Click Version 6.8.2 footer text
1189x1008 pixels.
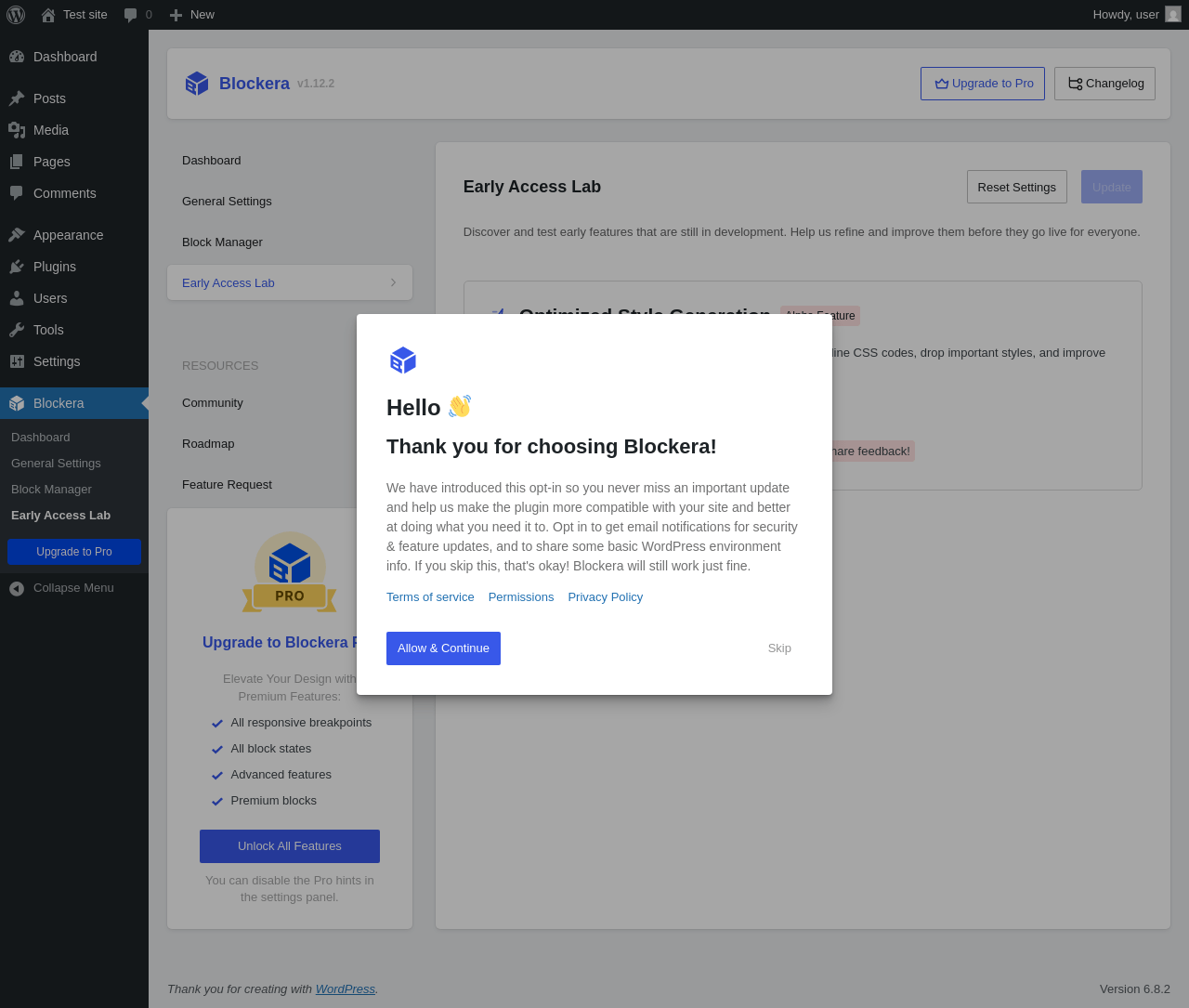[x=1135, y=989]
